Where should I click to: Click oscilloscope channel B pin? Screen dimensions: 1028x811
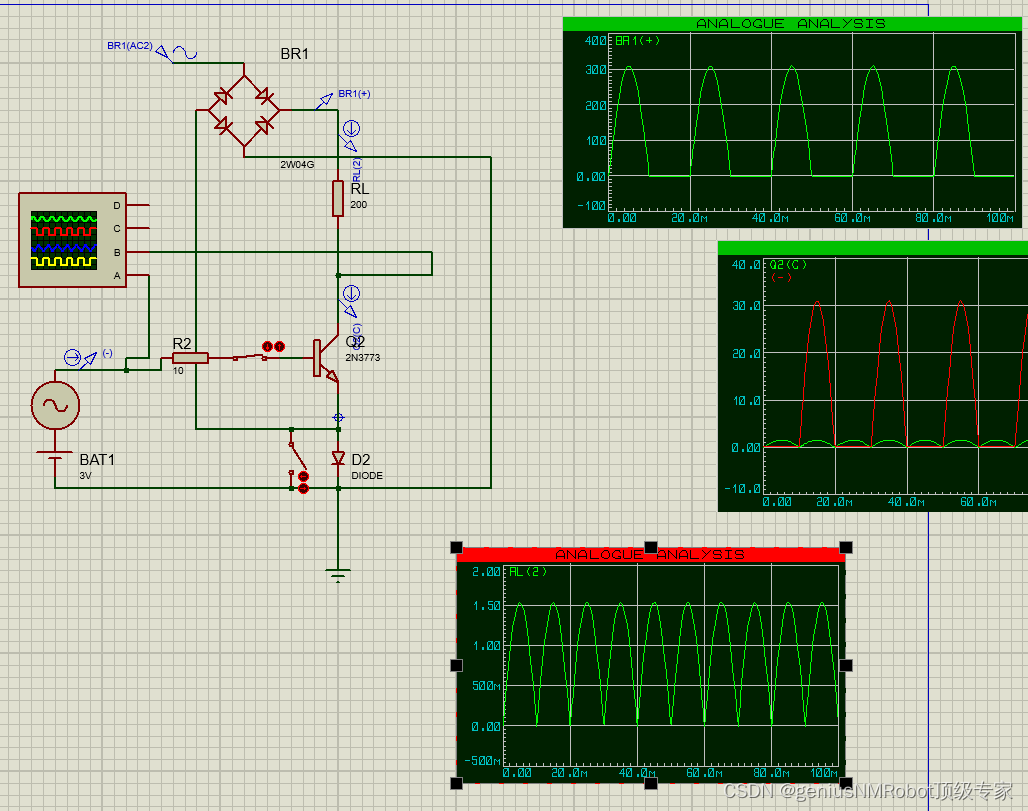(138, 252)
